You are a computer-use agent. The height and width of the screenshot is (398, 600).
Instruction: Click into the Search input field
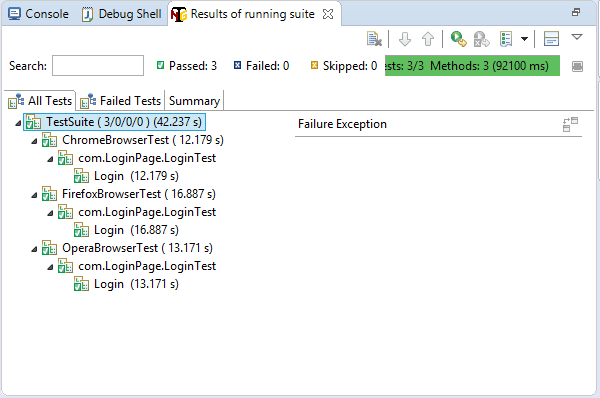tap(98, 66)
